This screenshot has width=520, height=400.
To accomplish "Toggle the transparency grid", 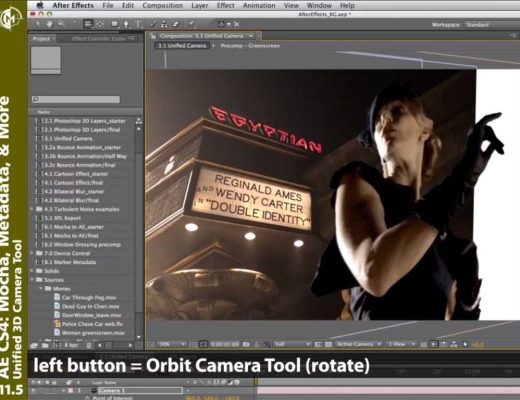I will pos(328,344).
